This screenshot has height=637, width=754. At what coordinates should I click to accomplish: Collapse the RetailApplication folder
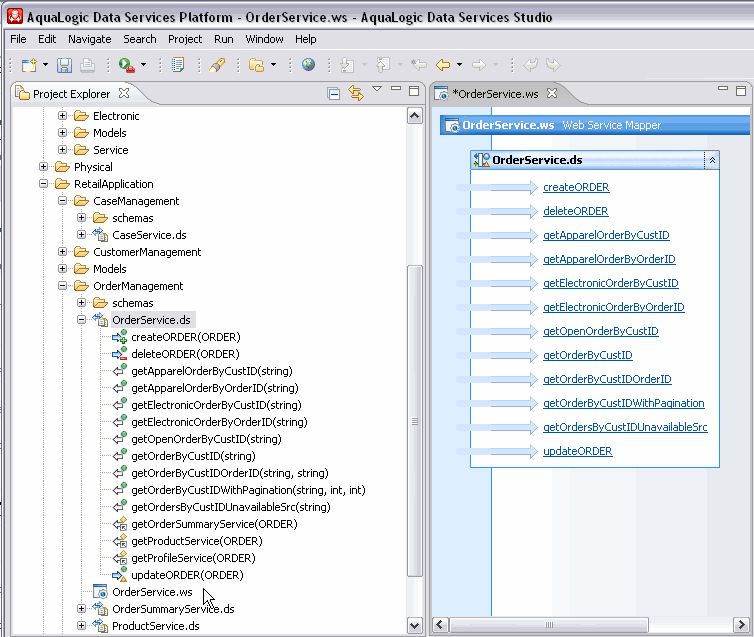pos(43,184)
